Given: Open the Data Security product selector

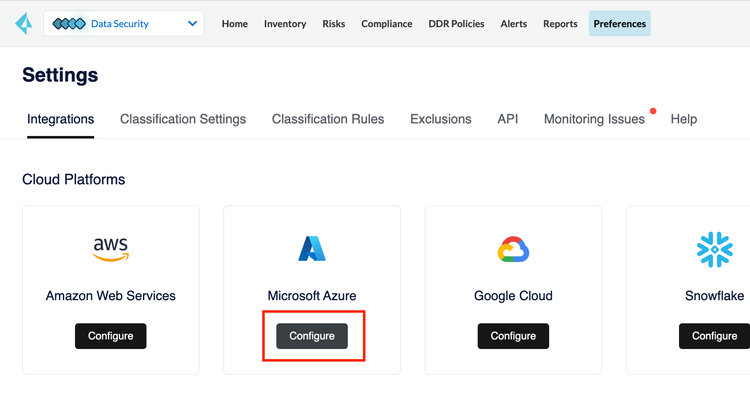Looking at the screenshot, I should click(x=124, y=23).
